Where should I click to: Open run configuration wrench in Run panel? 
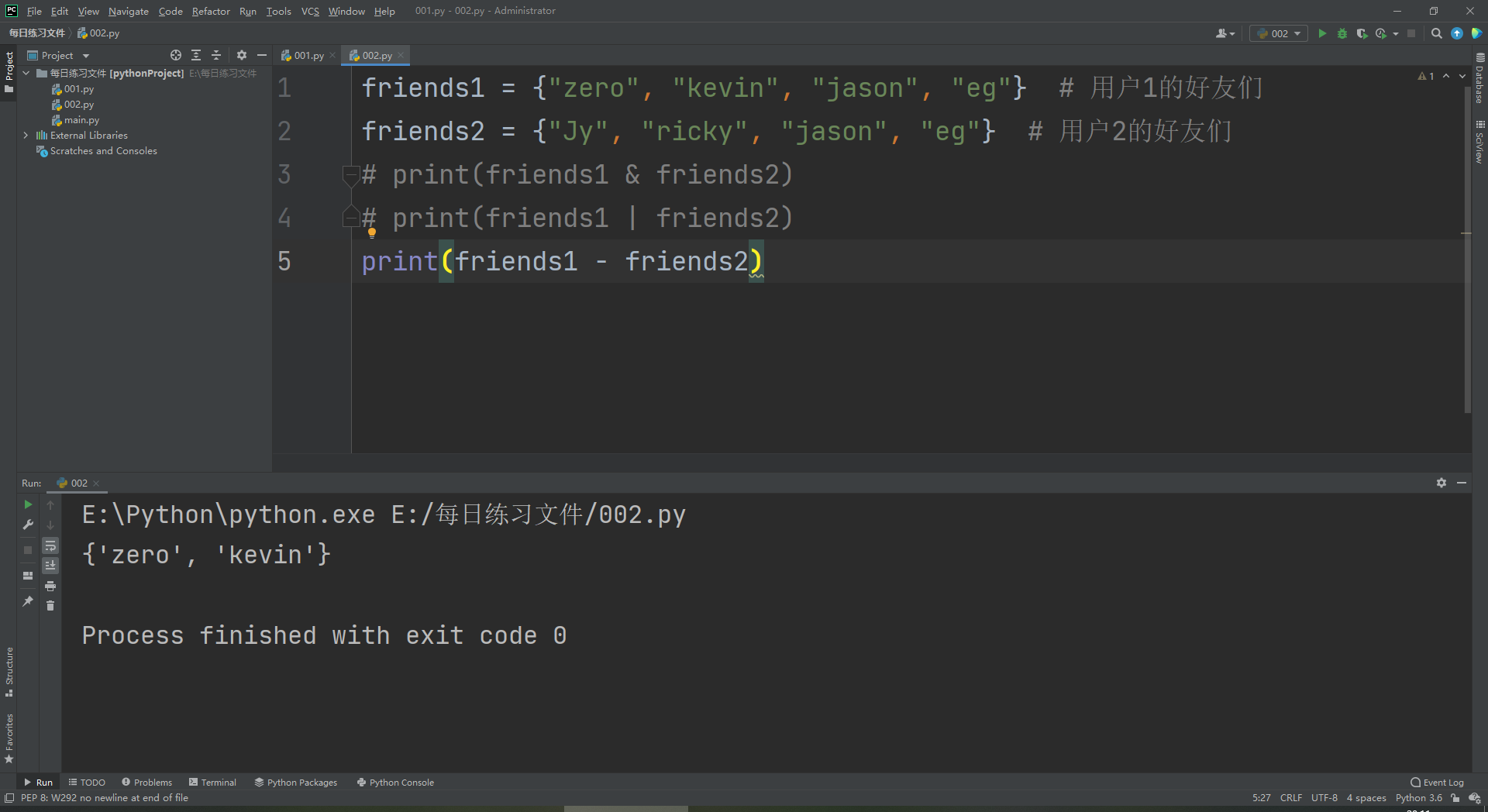click(28, 525)
